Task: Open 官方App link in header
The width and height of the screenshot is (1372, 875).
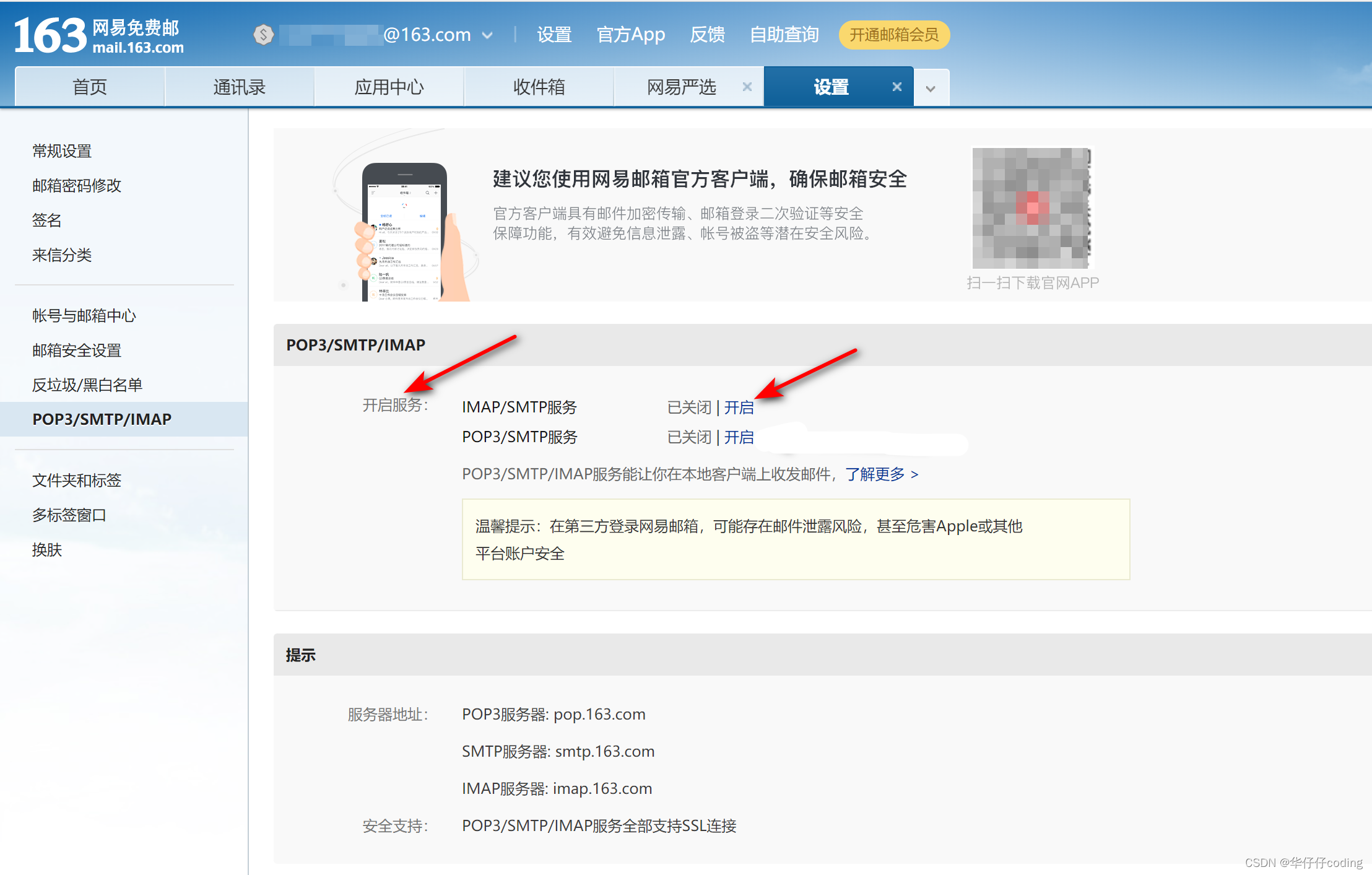Action: click(x=631, y=35)
